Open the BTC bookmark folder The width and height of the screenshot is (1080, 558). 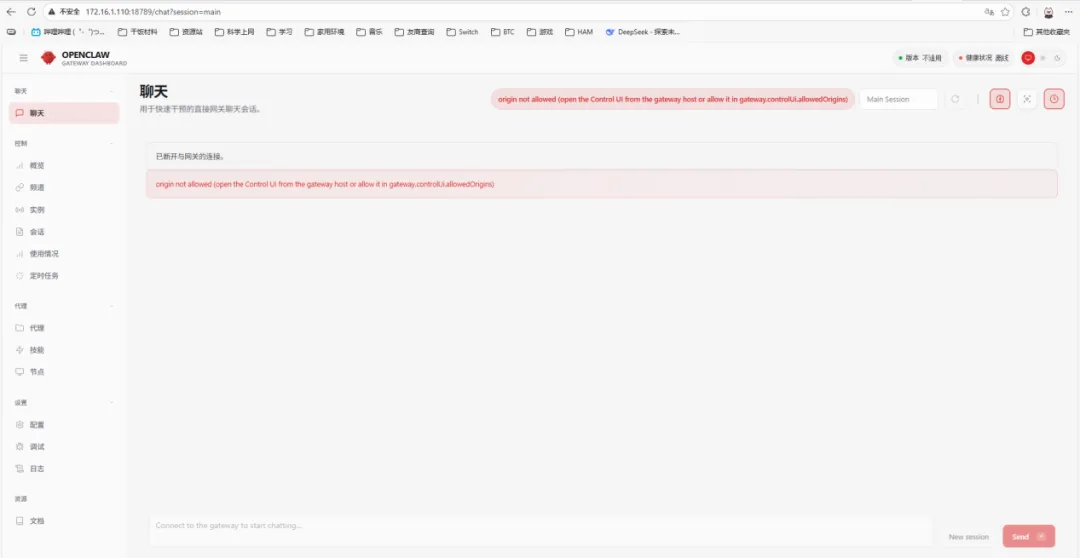(503, 32)
